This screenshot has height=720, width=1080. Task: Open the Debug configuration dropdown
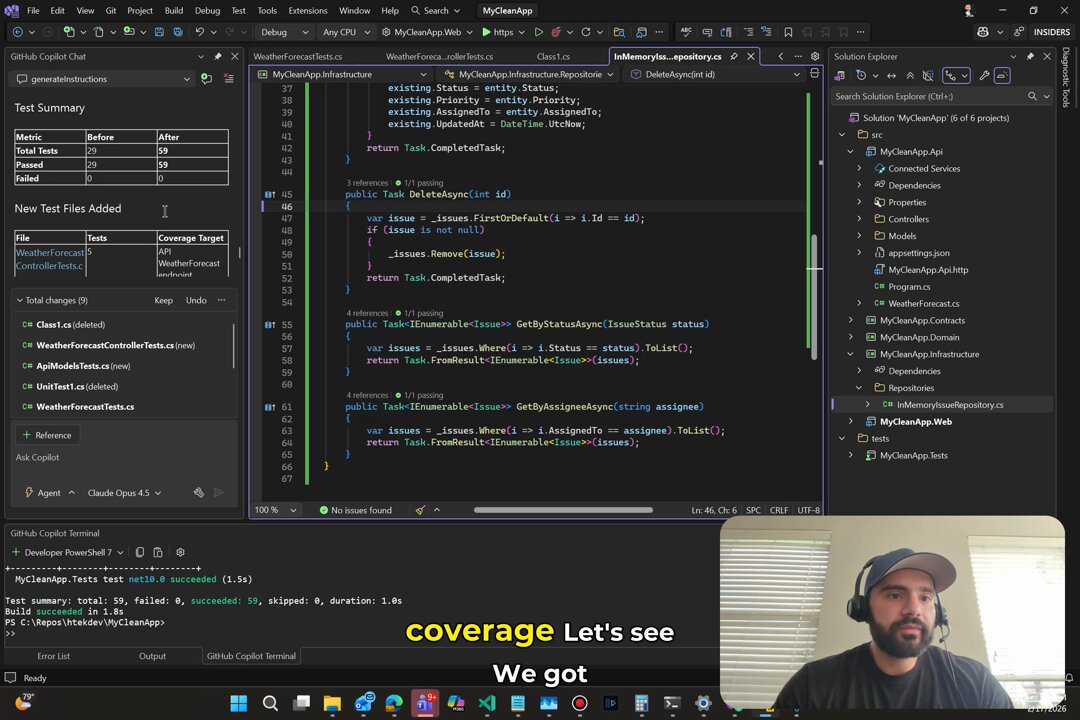click(283, 32)
